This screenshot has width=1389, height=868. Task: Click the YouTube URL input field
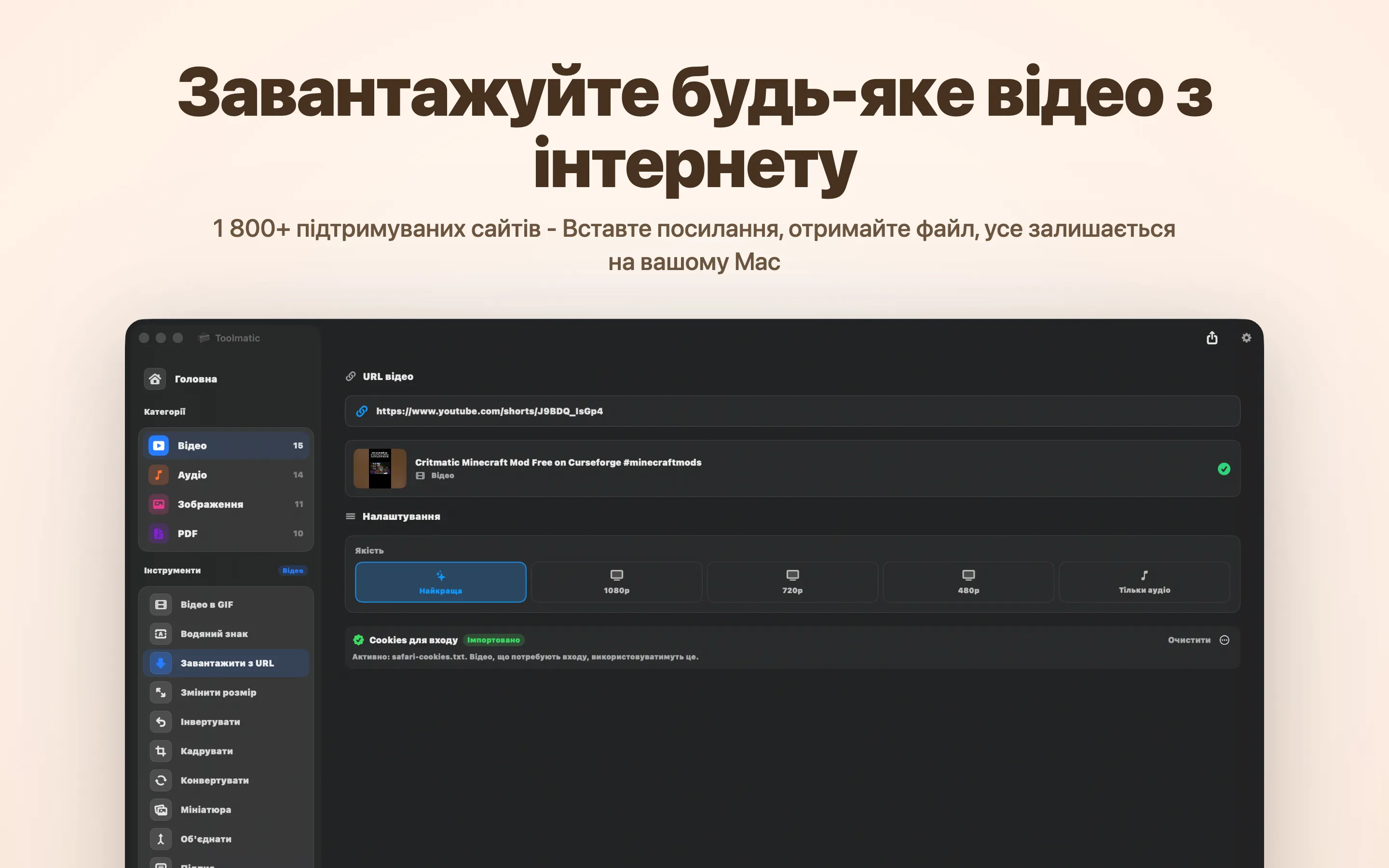coord(792,411)
